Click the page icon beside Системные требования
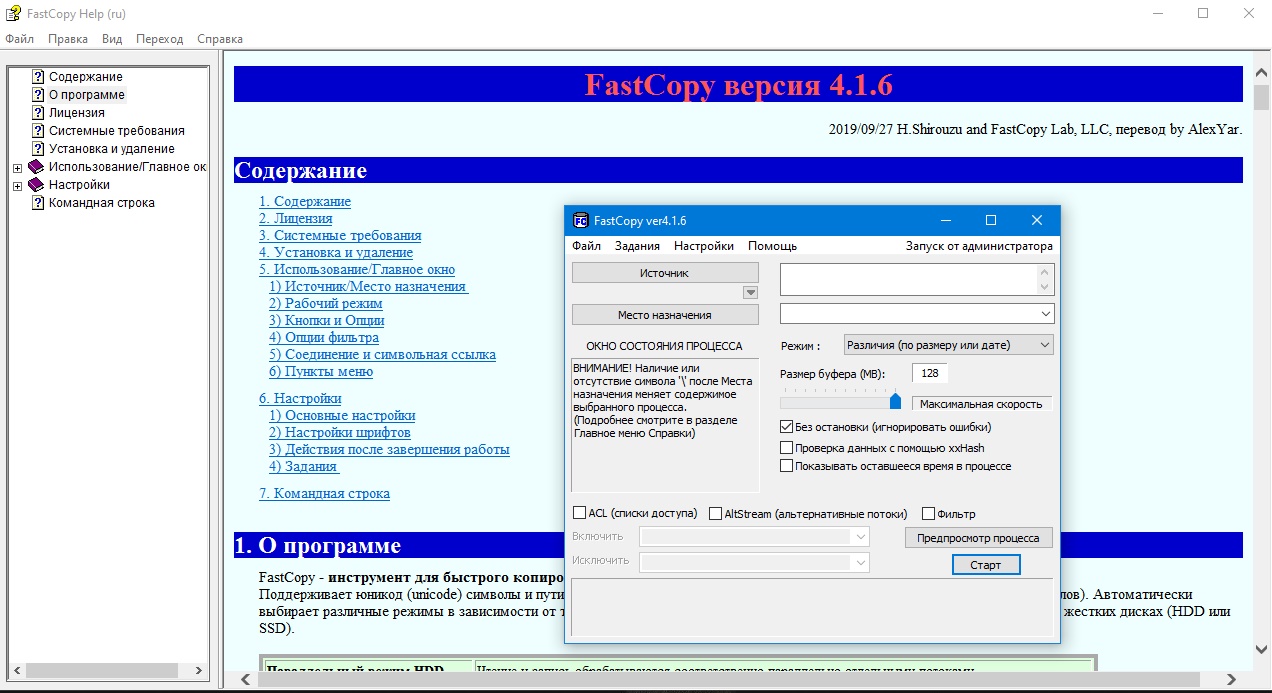Image resolution: width=1272 pixels, height=693 pixels. tap(38, 131)
